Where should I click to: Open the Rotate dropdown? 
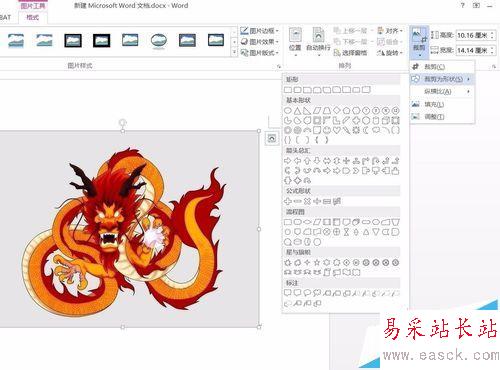(x=390, y=53)
